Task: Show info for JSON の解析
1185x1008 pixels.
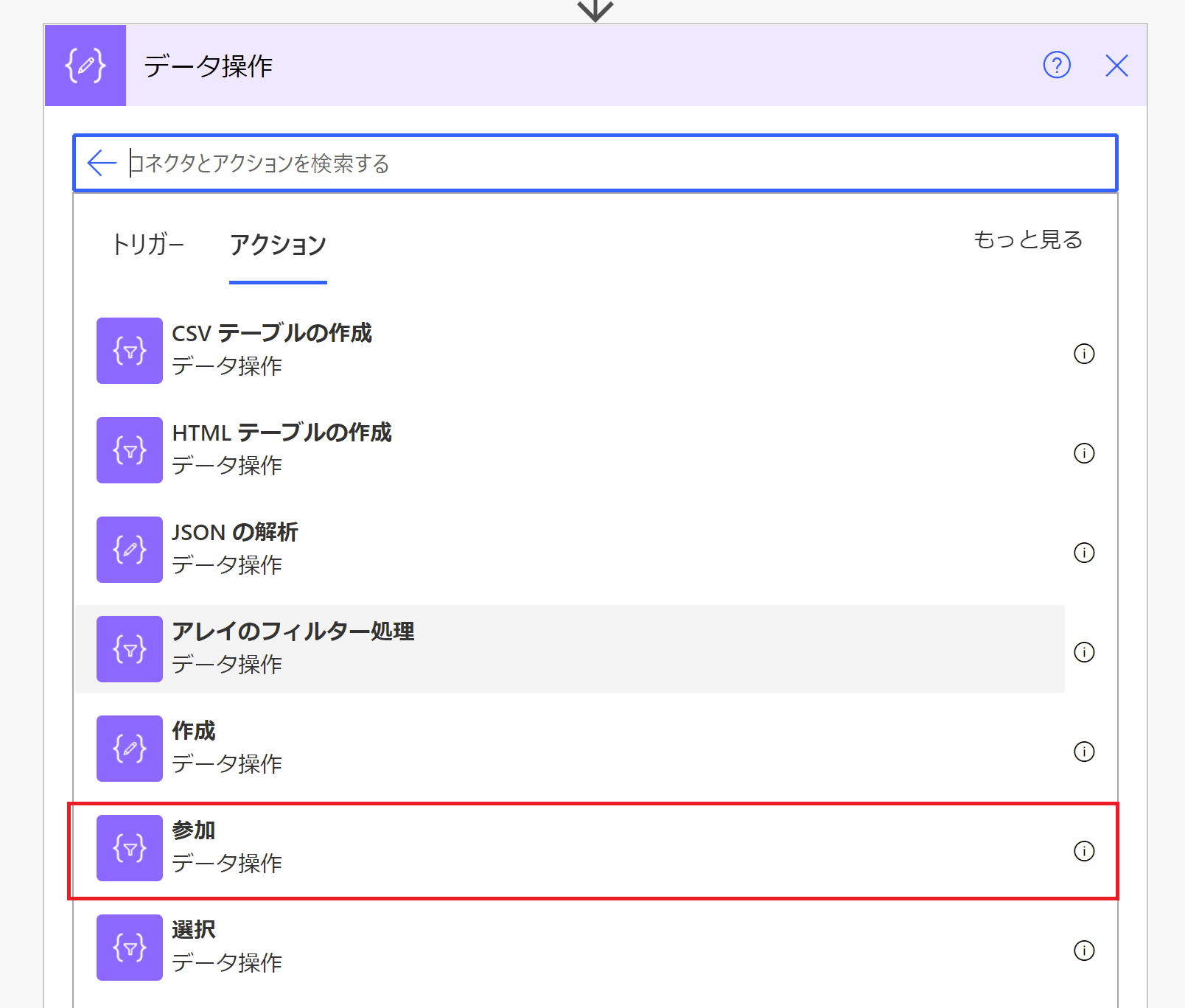Action: tap(1084, 553)
